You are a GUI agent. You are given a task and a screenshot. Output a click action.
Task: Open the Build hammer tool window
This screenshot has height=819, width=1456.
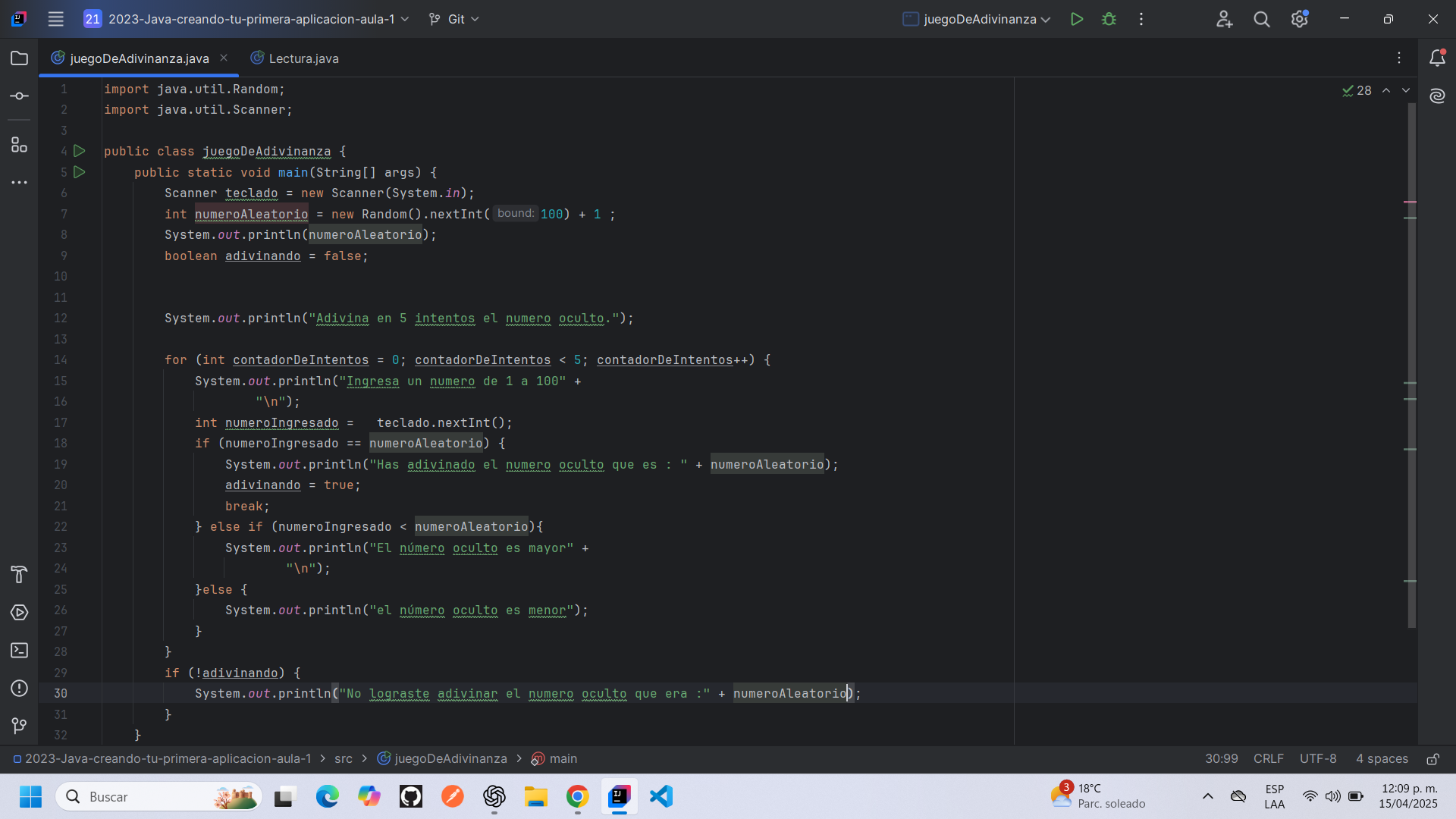tap(20, 575)
